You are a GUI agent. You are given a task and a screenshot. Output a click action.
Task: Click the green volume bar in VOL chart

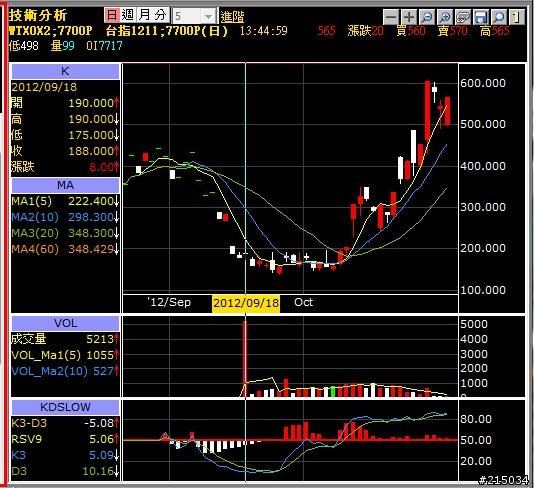(x=333, y=392)
